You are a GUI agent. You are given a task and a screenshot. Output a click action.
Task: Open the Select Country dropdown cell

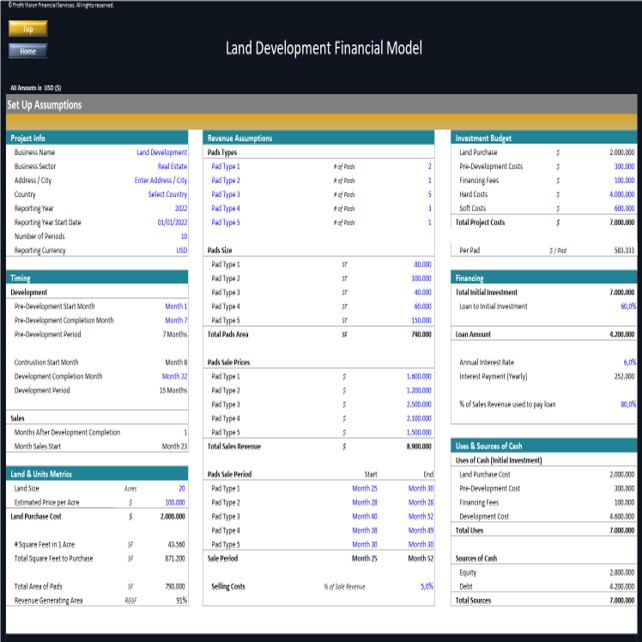(x=167, y=194)
